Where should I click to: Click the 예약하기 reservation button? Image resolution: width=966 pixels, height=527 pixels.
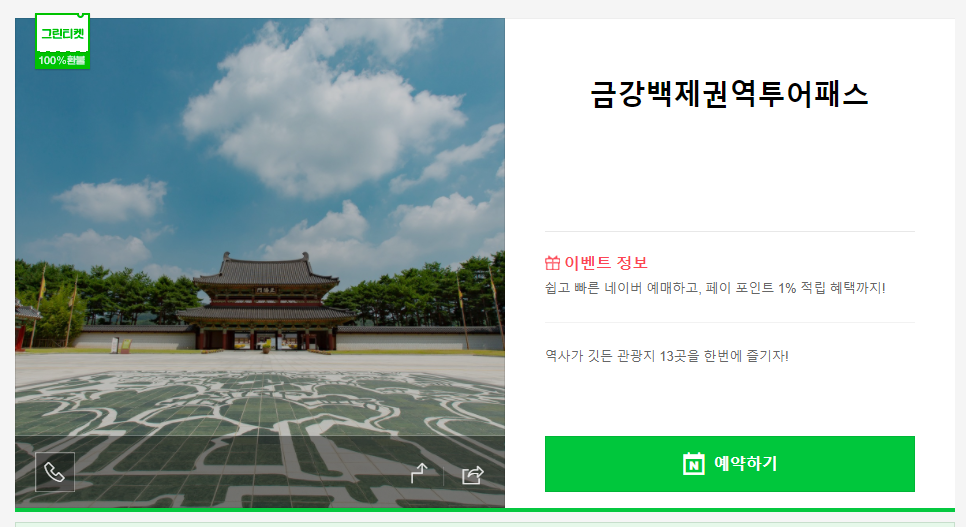point(729,464)
